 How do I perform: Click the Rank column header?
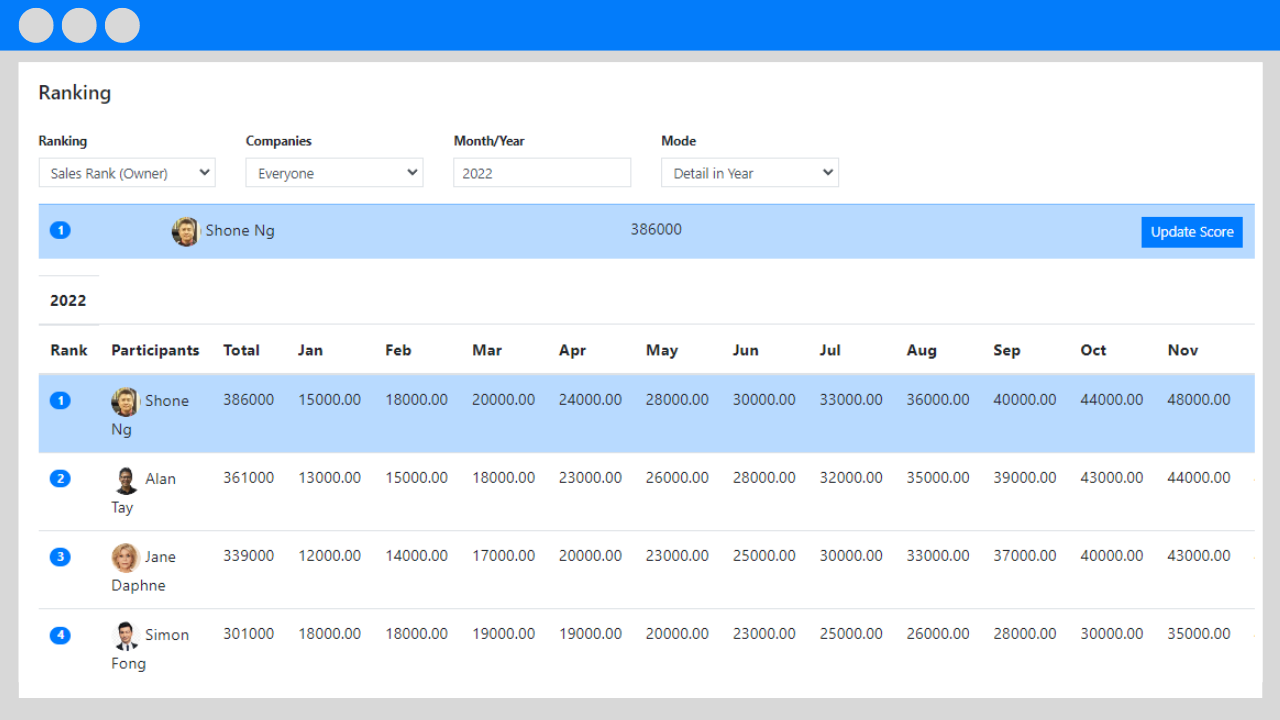(69, 350)
